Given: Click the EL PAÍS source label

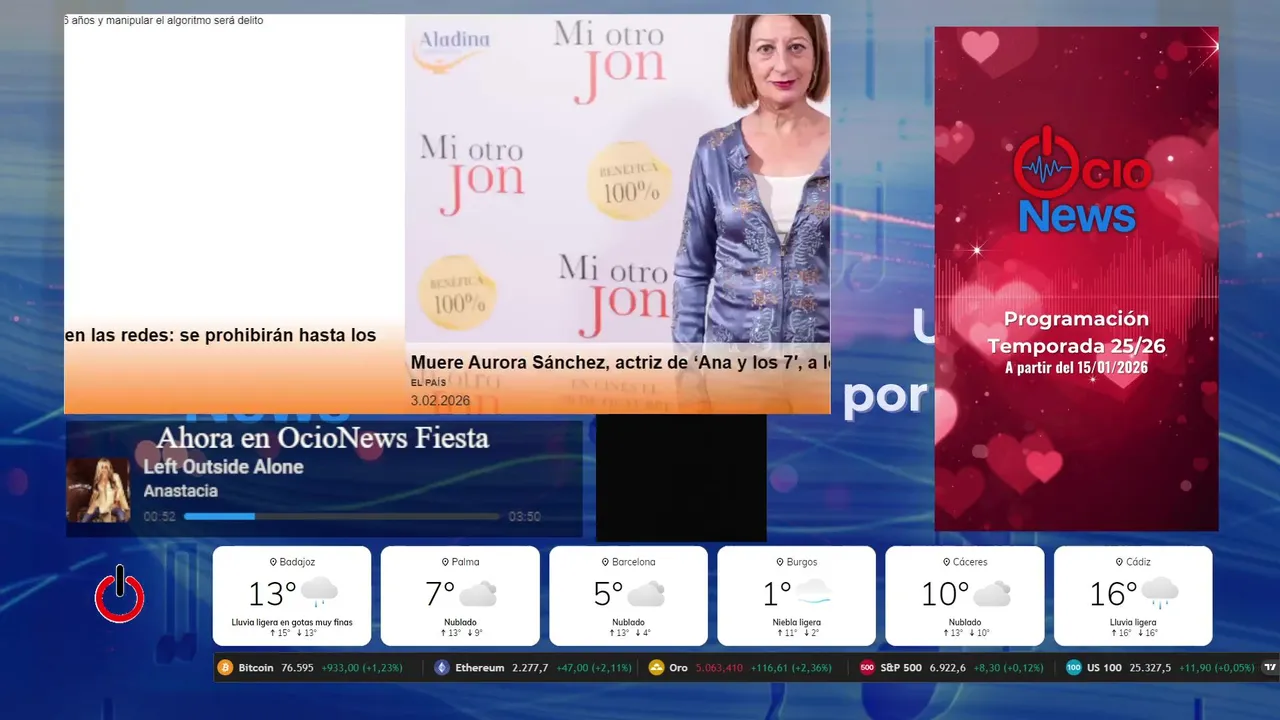Looking at the screenshot, I should [428, 383].
